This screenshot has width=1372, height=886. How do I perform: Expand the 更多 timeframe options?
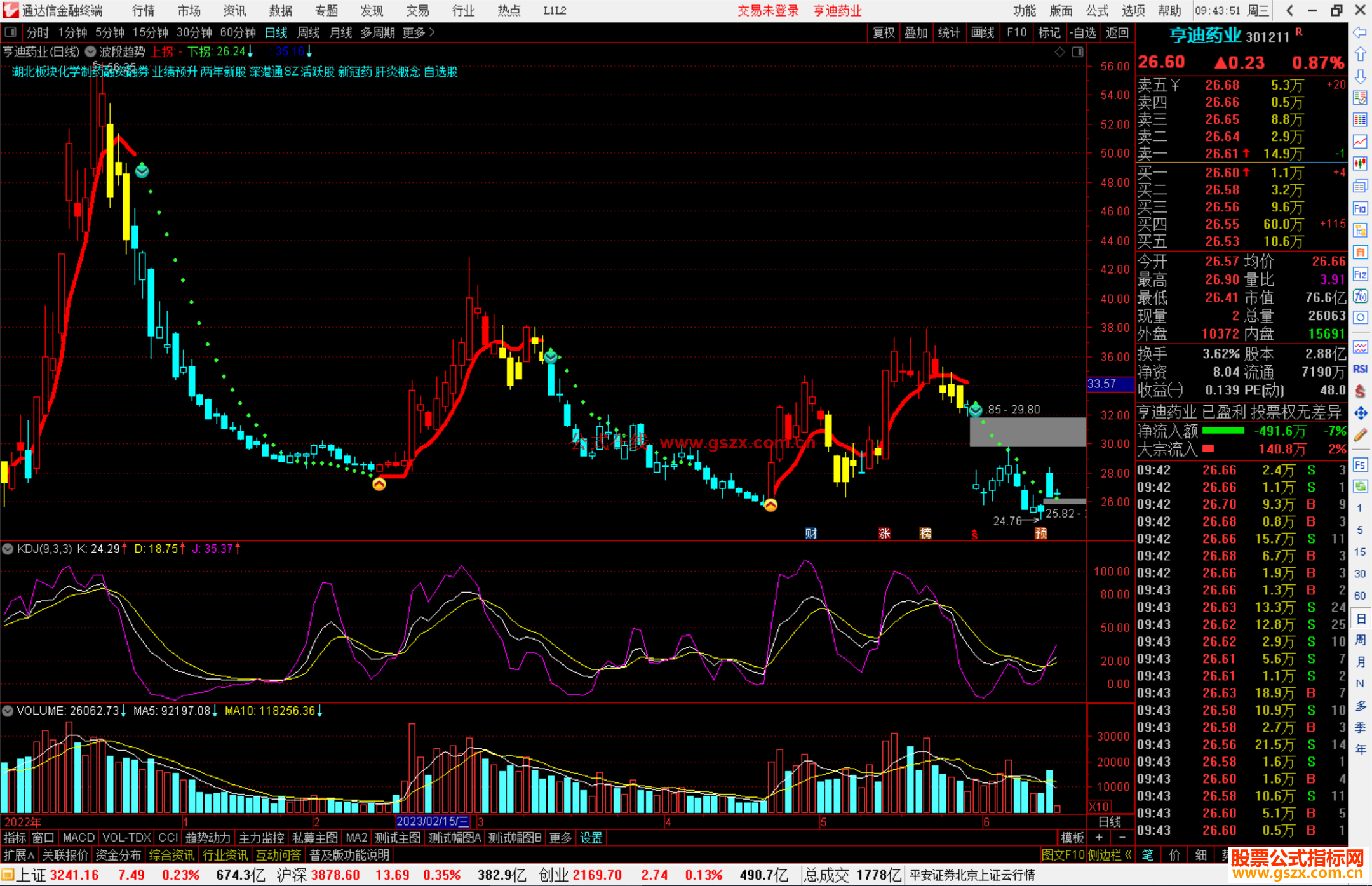[x=418, y=32]
